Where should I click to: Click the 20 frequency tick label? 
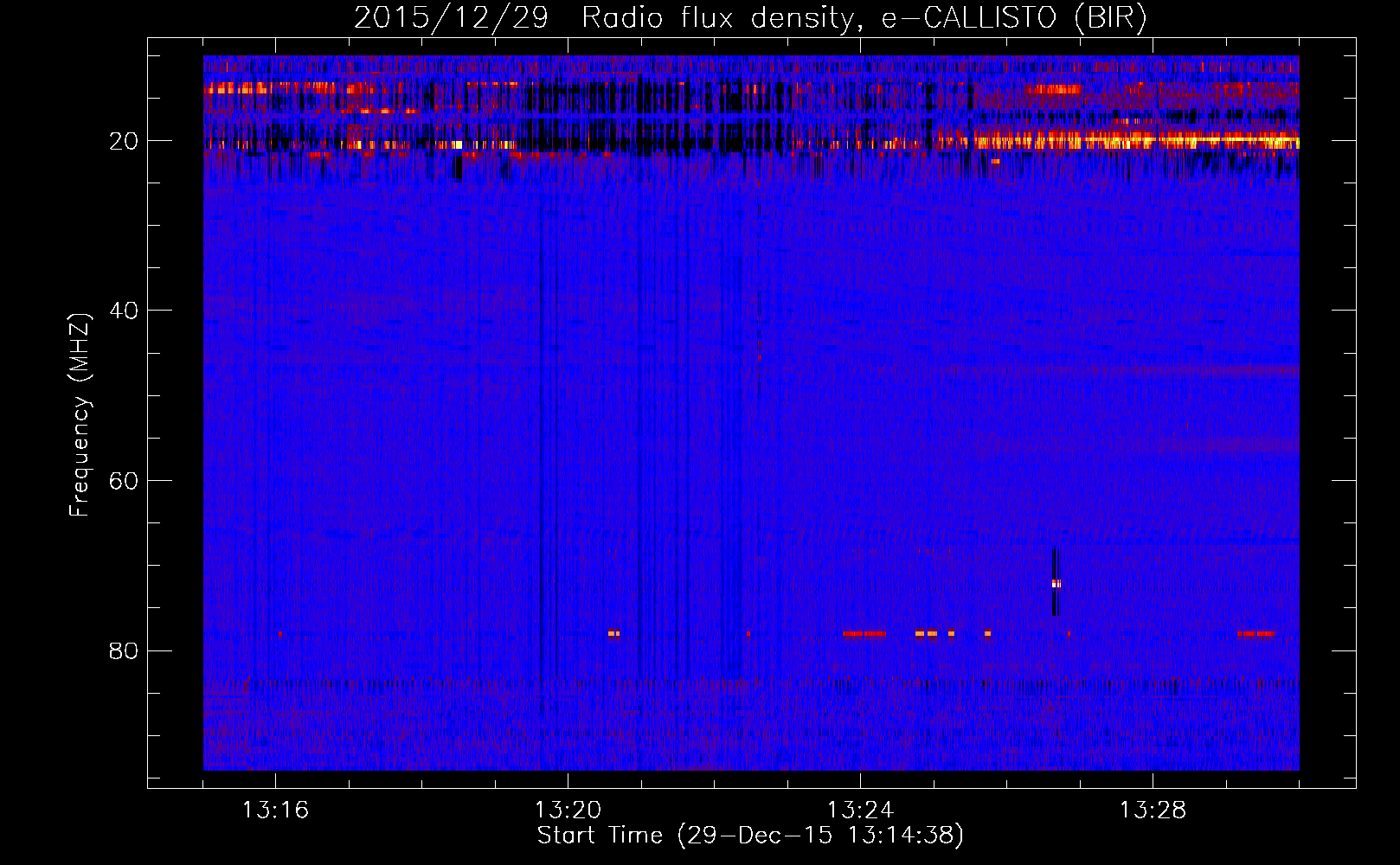(125, 141)
